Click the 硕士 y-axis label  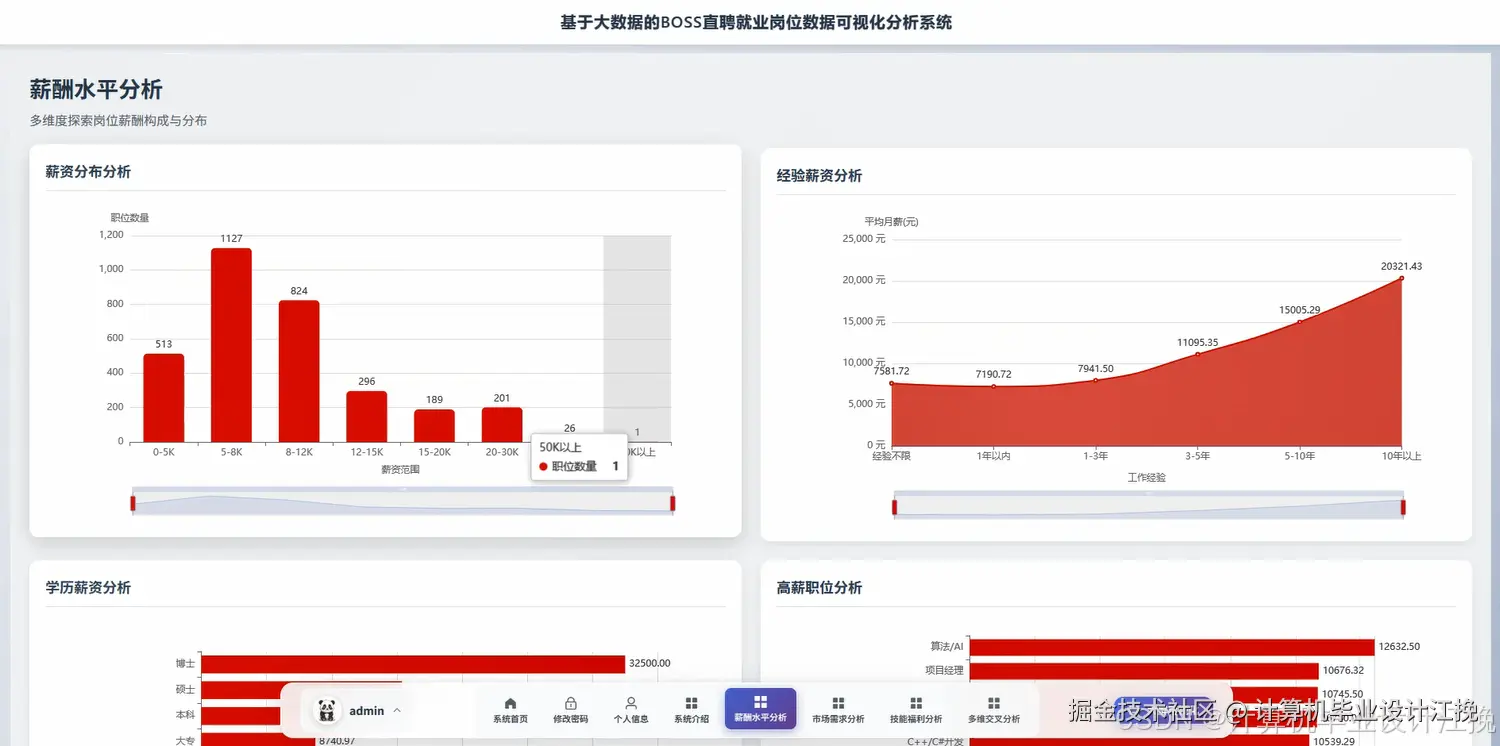pos(185,690)
